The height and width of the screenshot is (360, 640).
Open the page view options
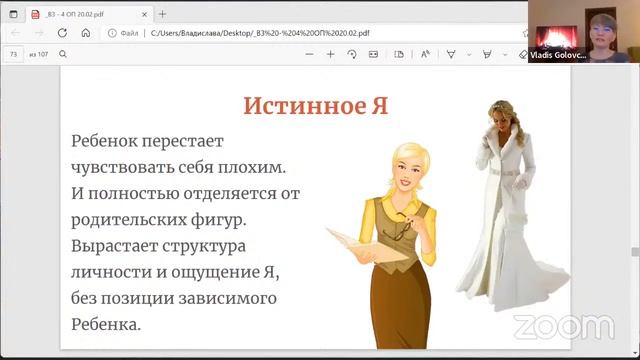coord(399,54)
